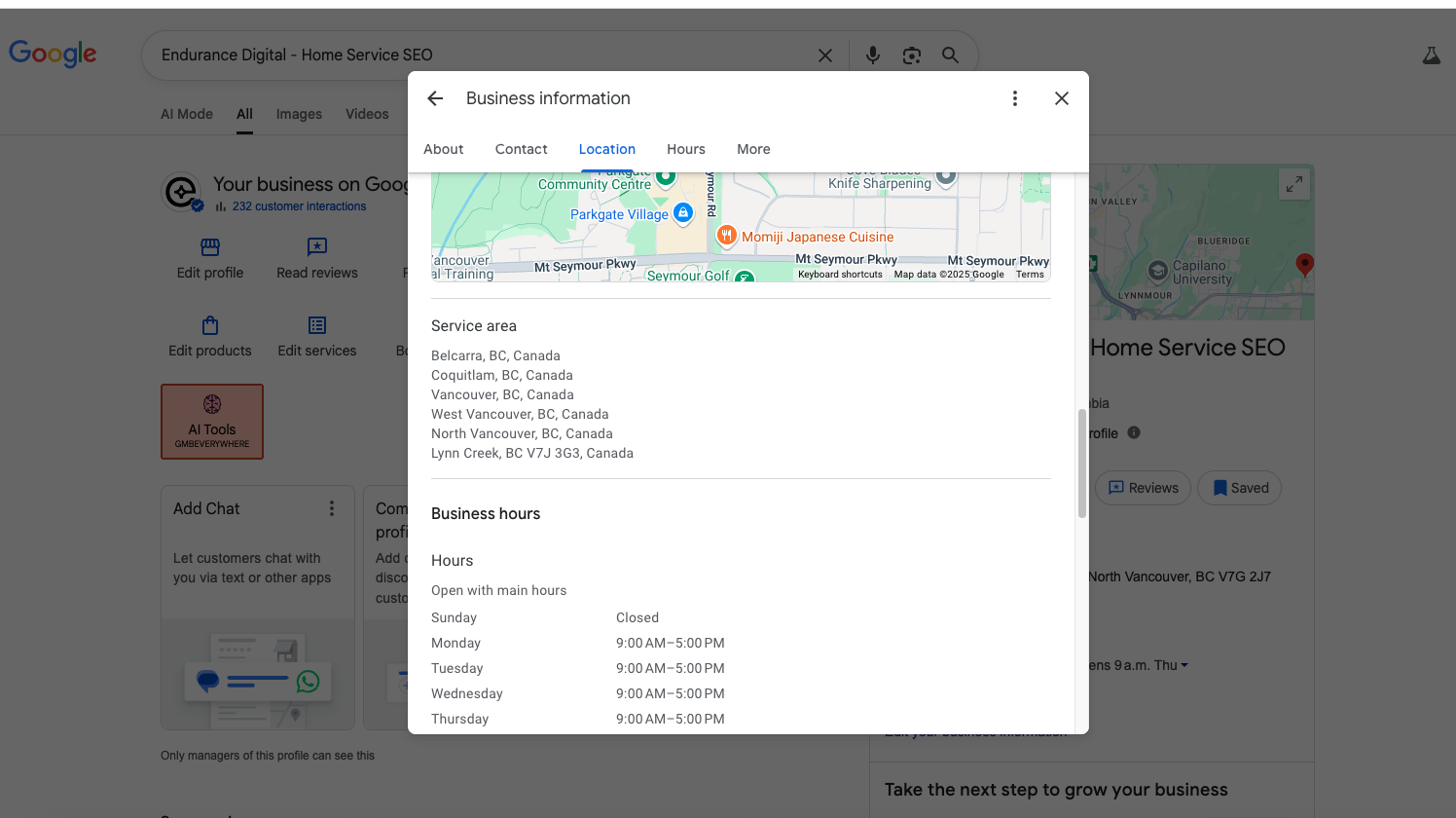Open the More tab
Image resolution: width=1456 pixels, height=818 pixels.
753,149
